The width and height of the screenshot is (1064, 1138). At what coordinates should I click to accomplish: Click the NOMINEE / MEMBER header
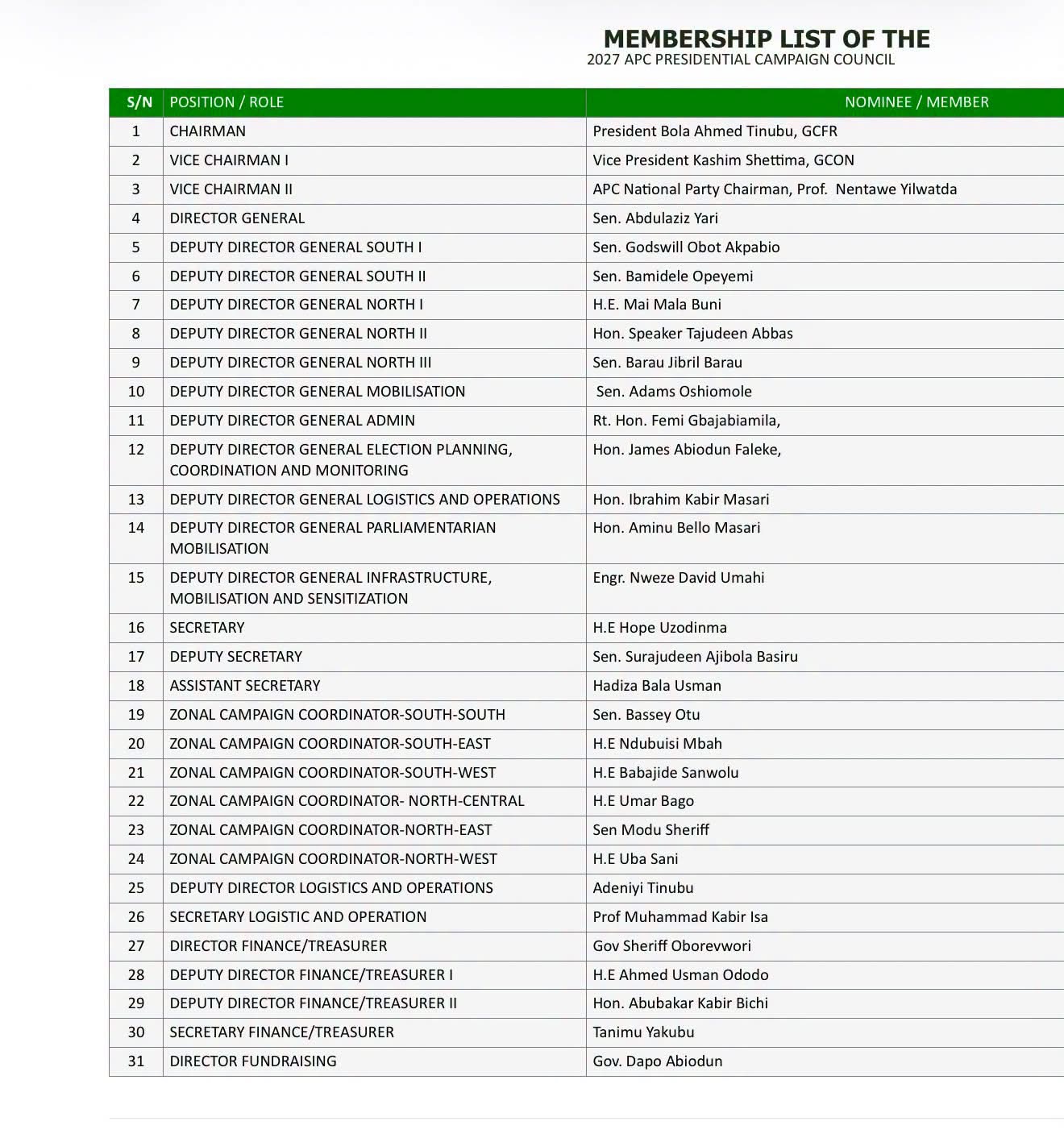click(x=916, y=102)
